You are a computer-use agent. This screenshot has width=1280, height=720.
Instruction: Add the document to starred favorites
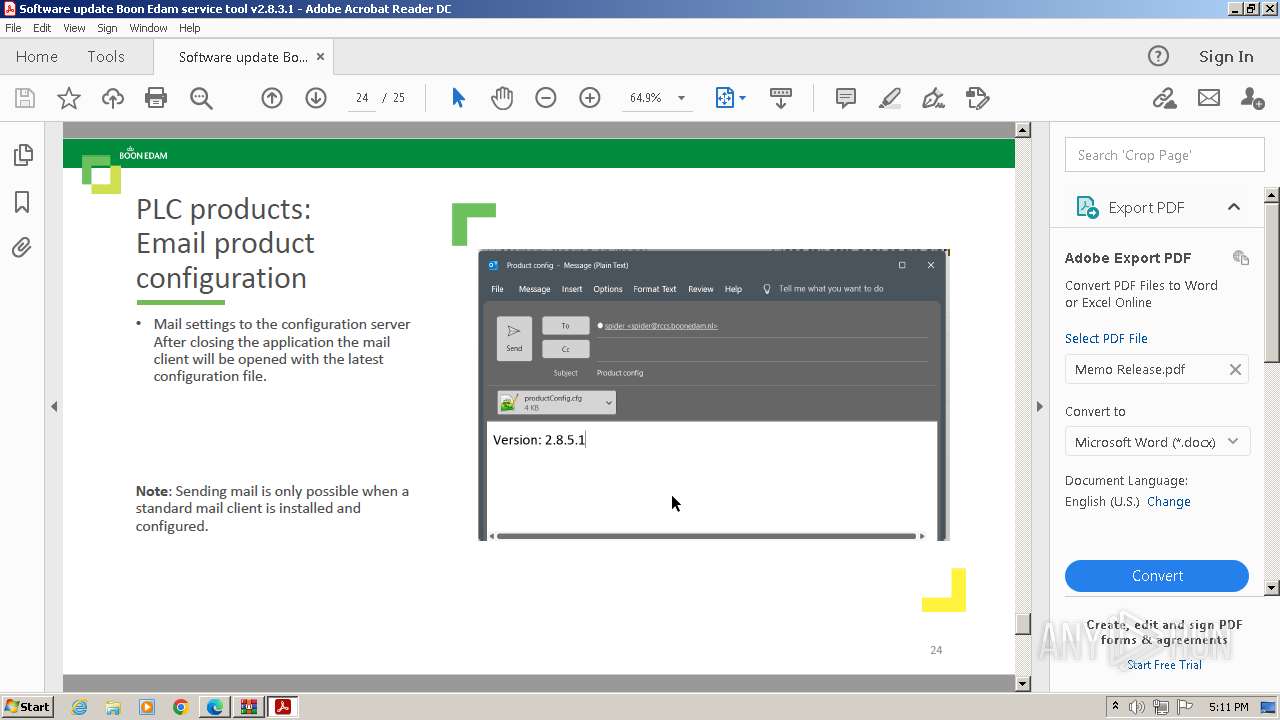(x=69, y=98)
